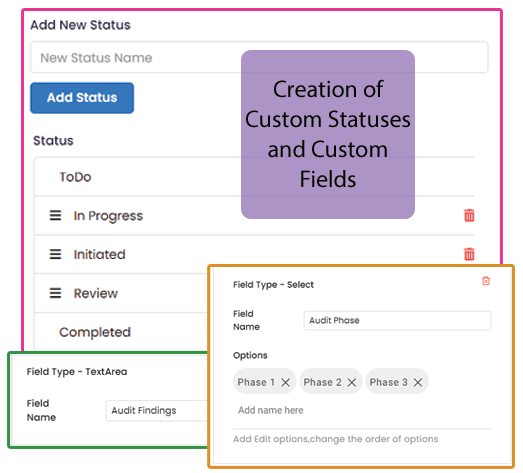523x473 pixels.
Task: Click the Phase 2 option chip label
Action: 323,382
